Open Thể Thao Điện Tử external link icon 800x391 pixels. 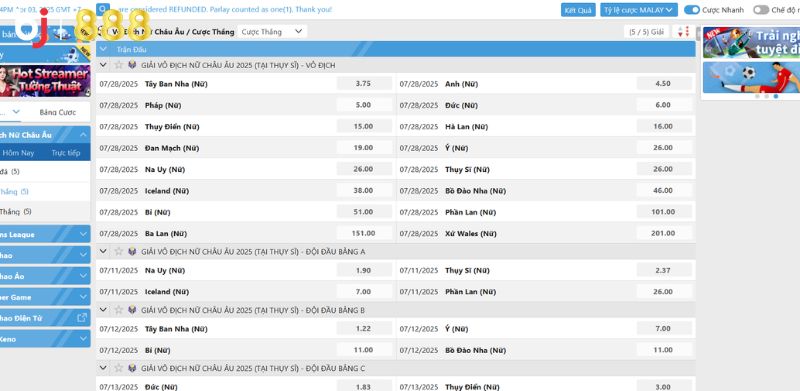click(x=82, y=318)
